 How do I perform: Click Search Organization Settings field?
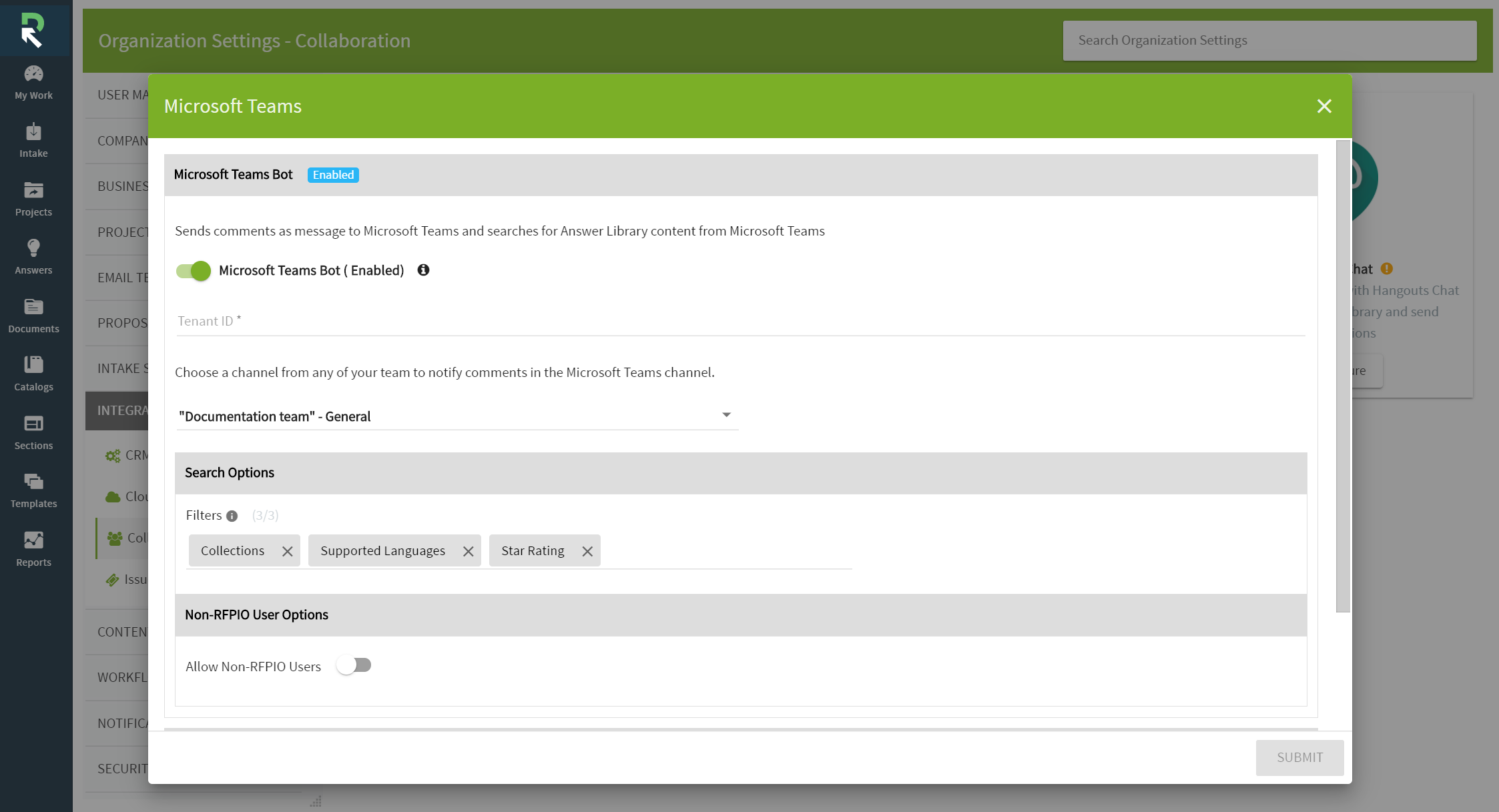coord(1269,40)
